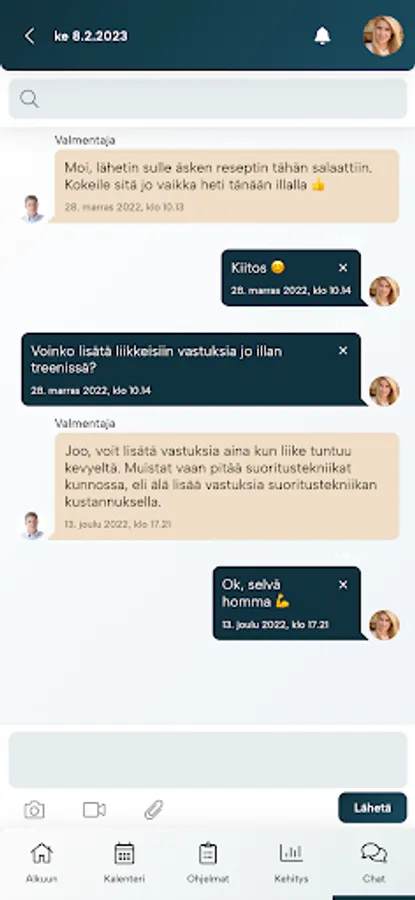
Task: Tap the coach avatar by recipe message
Action: tap(32, 209)
